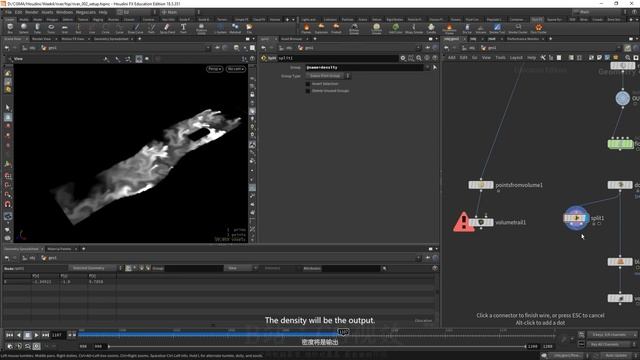Click the Flames pyro shelf icon

coord(306,28)
